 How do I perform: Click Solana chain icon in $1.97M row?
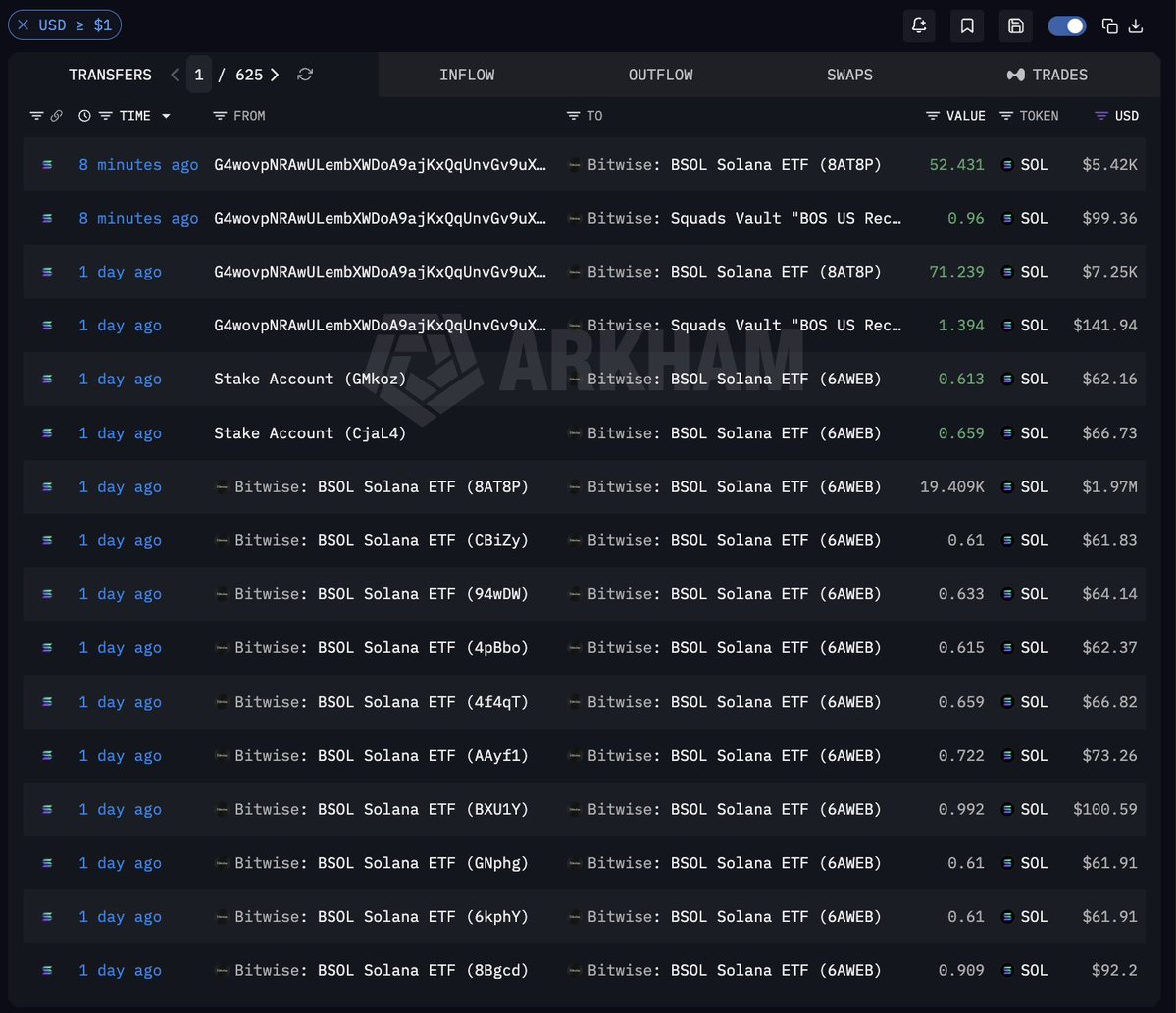click(47, 486)
